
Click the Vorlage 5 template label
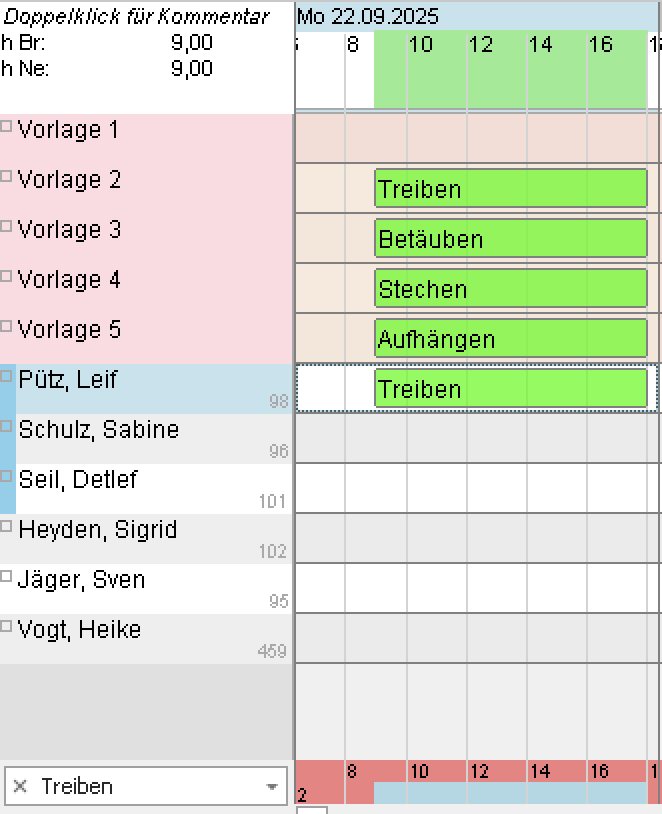coord(69,330)
